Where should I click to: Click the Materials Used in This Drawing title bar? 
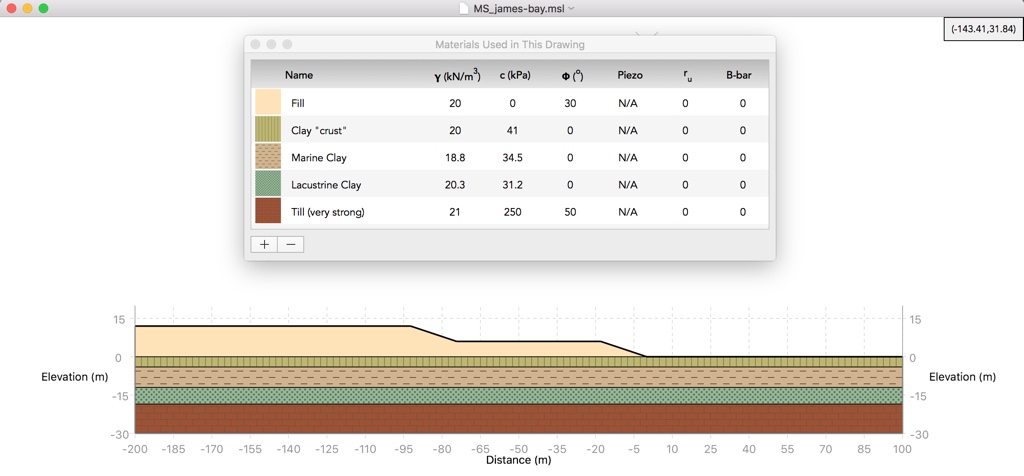coord(509,44)
